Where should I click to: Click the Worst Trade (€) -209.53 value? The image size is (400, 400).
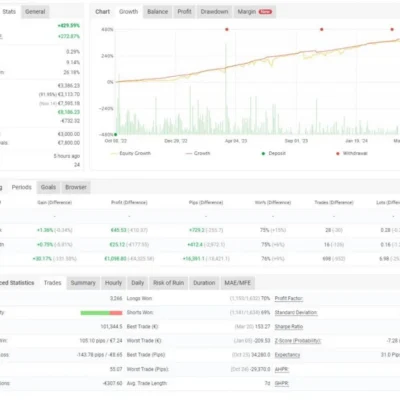tap(261, 341)
